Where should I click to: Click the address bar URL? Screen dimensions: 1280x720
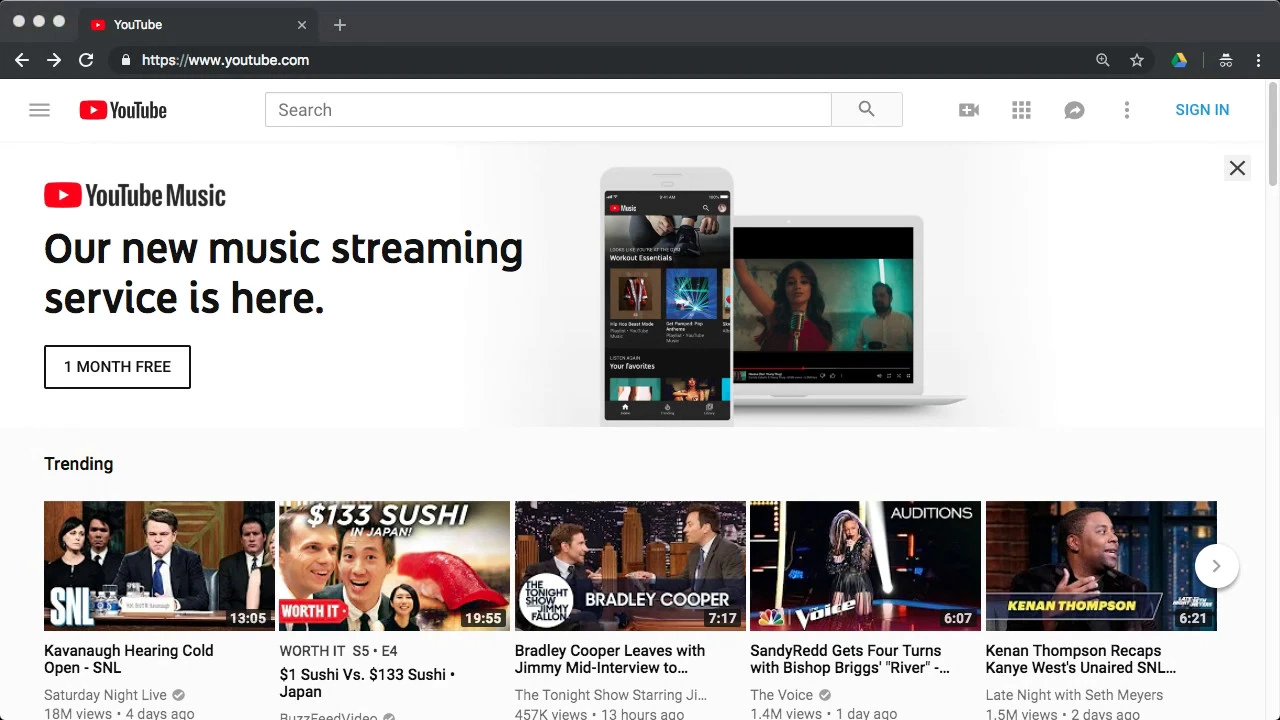[225, 60]
